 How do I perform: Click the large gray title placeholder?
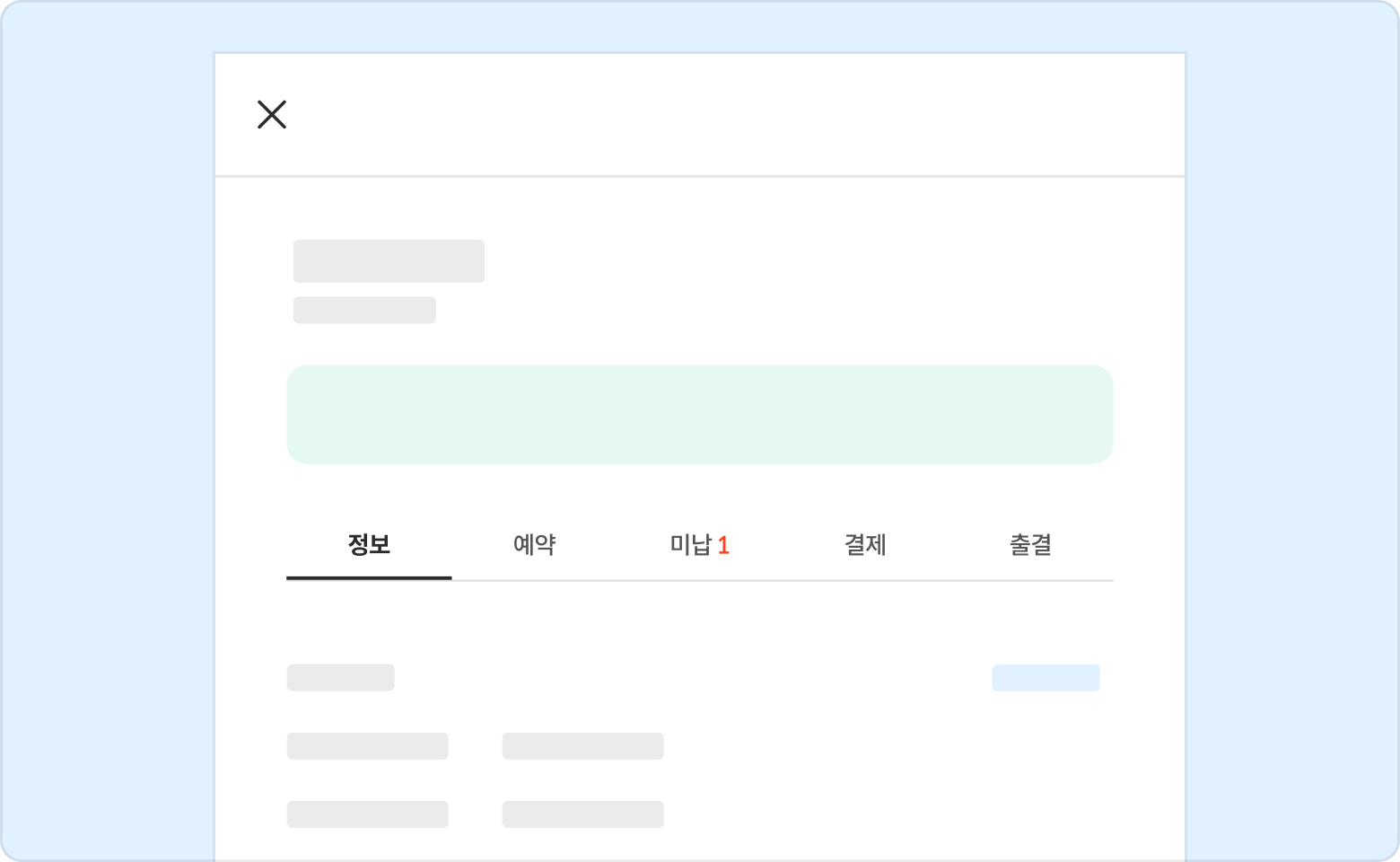[389, 261]
